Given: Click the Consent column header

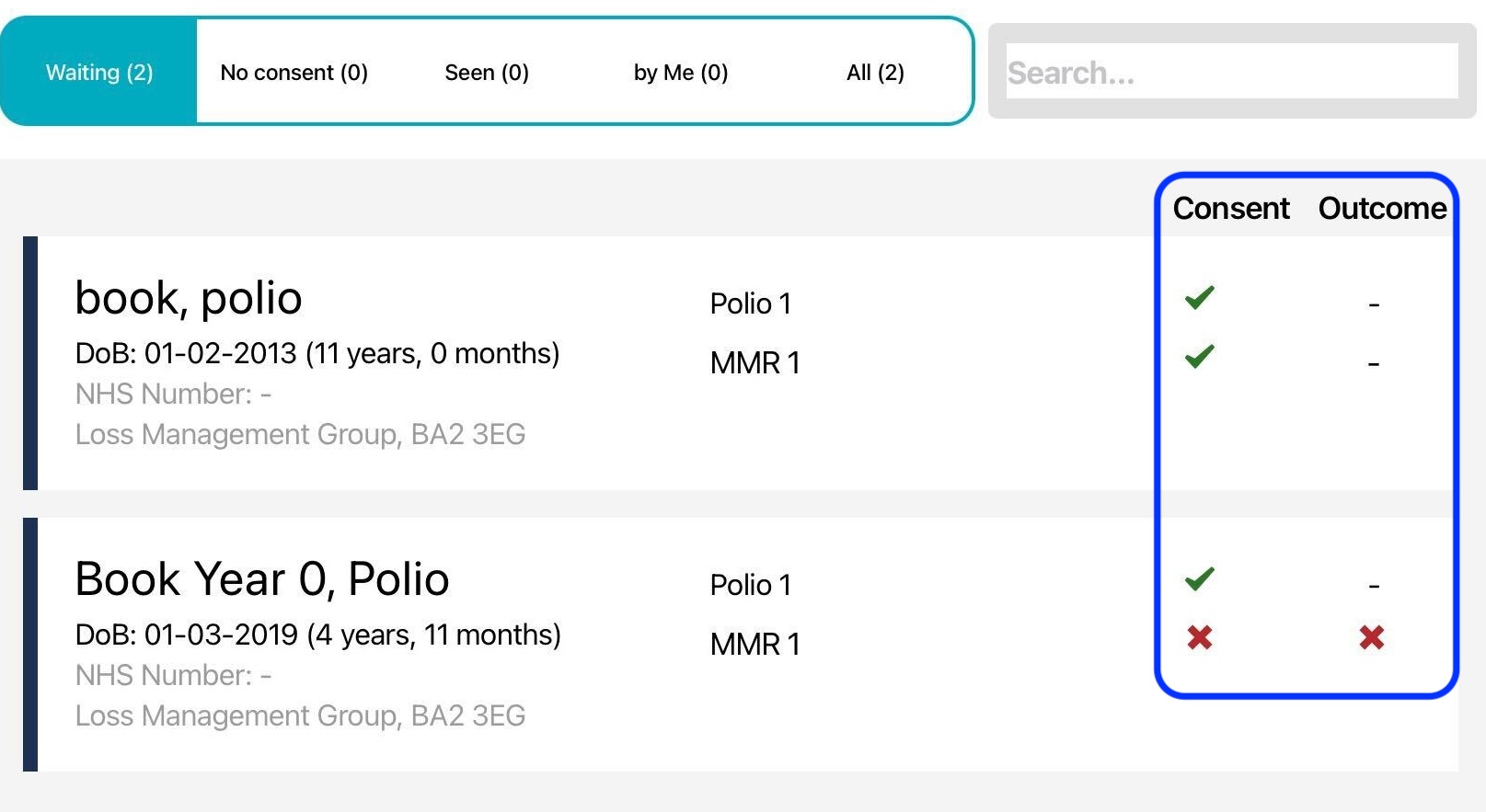Looking at the screenshot, I should 1230,209.
